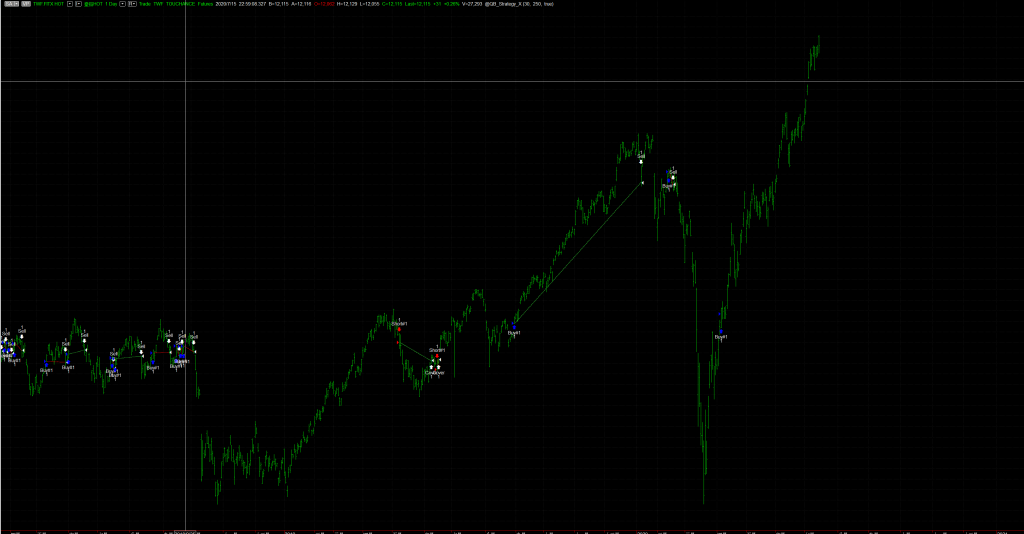
Task: Click the small icon before the Trade label
Action: 133,4
